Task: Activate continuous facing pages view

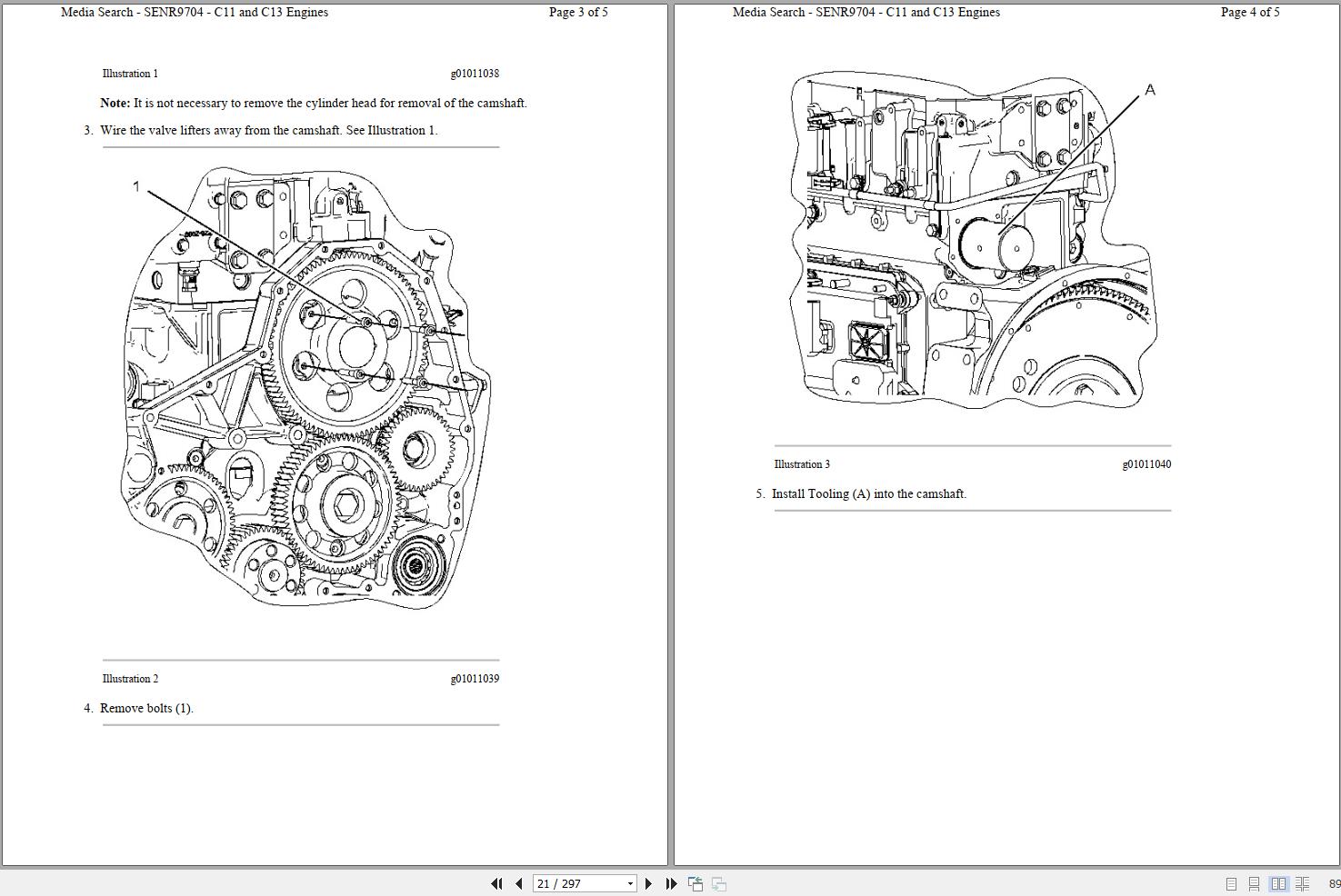Action: pyautogui.click(x=1302, y=882)
